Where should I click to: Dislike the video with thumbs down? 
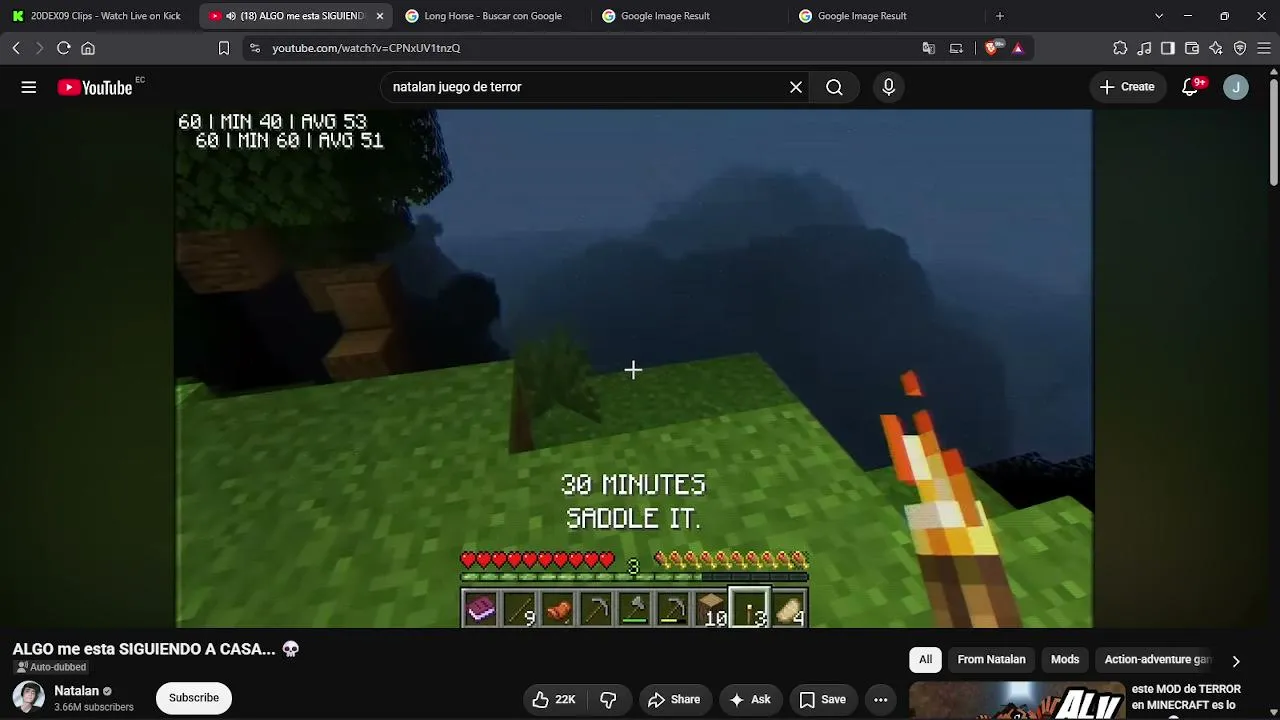tap(608, 700)
